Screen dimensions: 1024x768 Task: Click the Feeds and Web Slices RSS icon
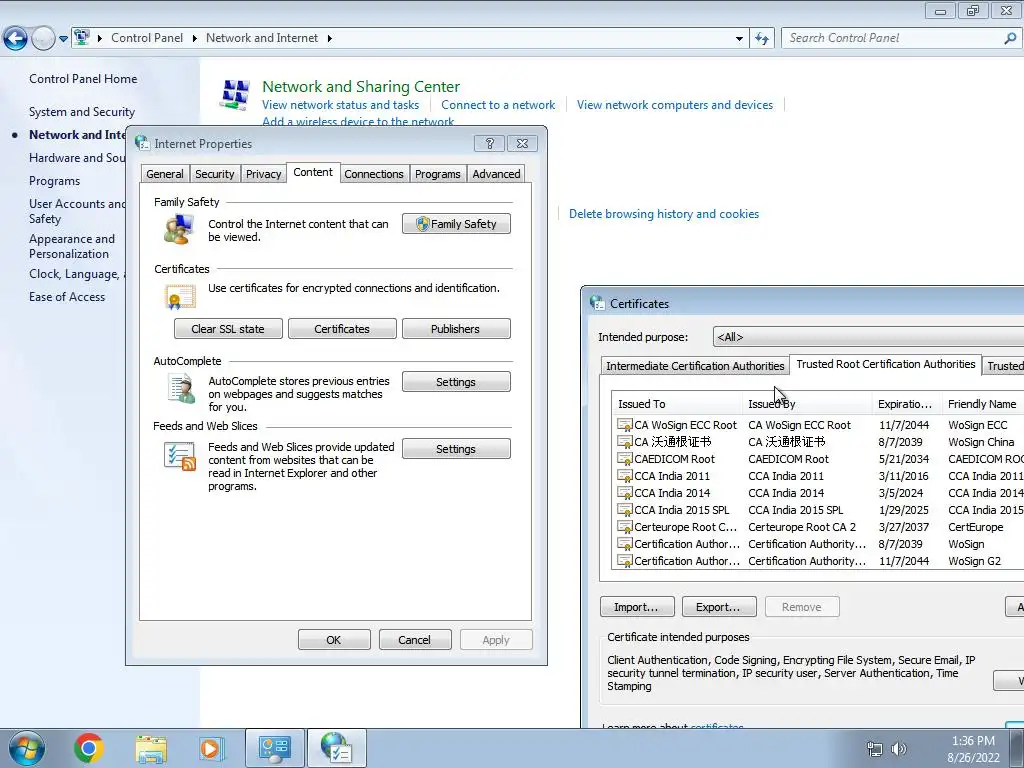click(180, 456)
